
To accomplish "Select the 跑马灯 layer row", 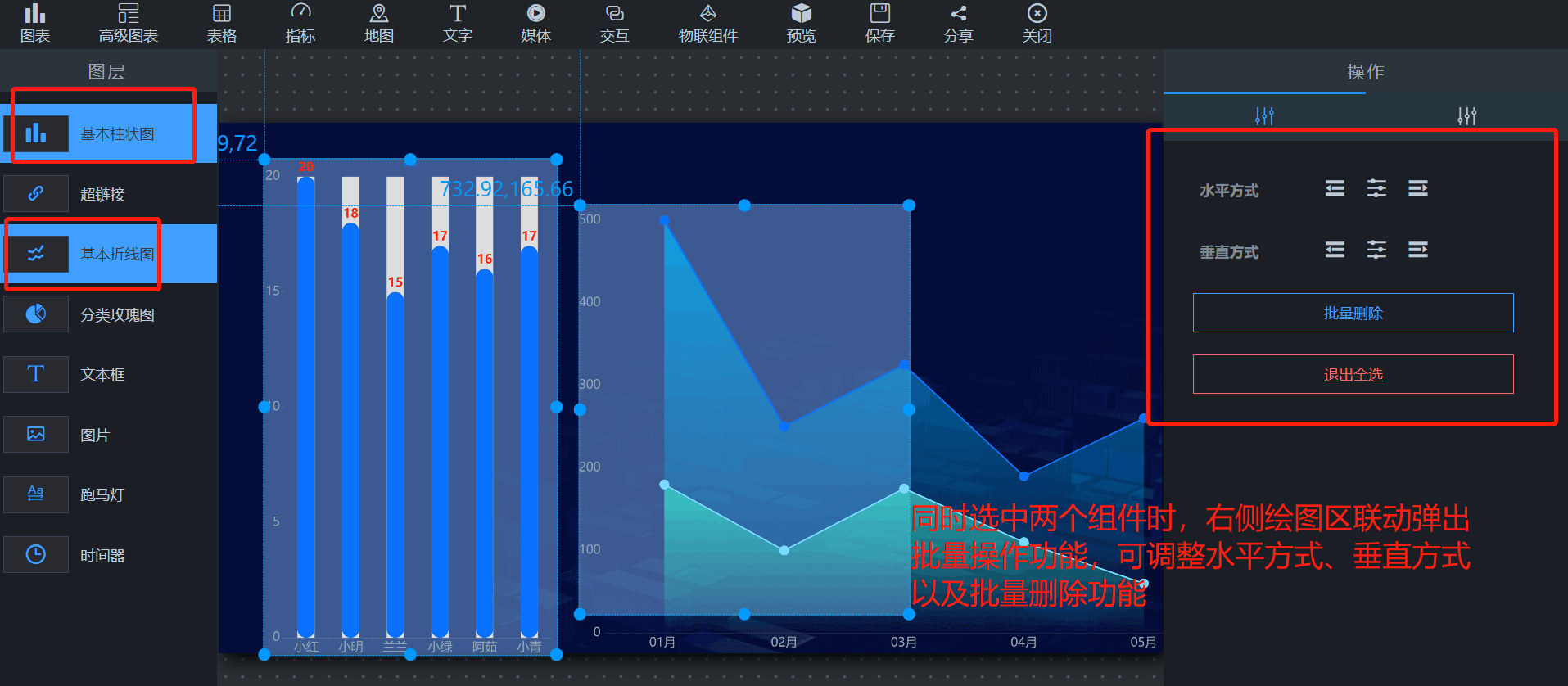I will point(108,494).
